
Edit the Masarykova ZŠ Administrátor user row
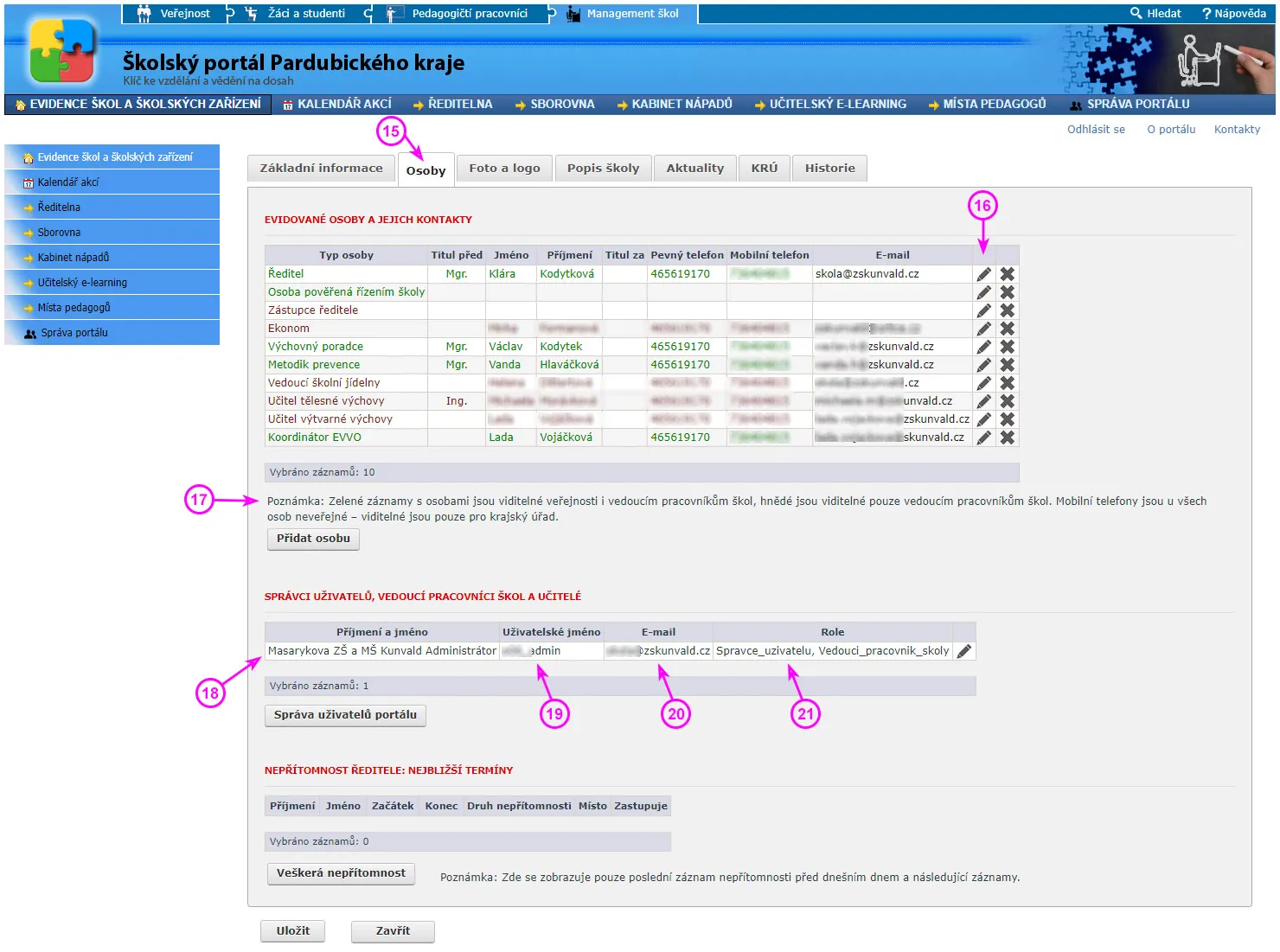(964, 651)
